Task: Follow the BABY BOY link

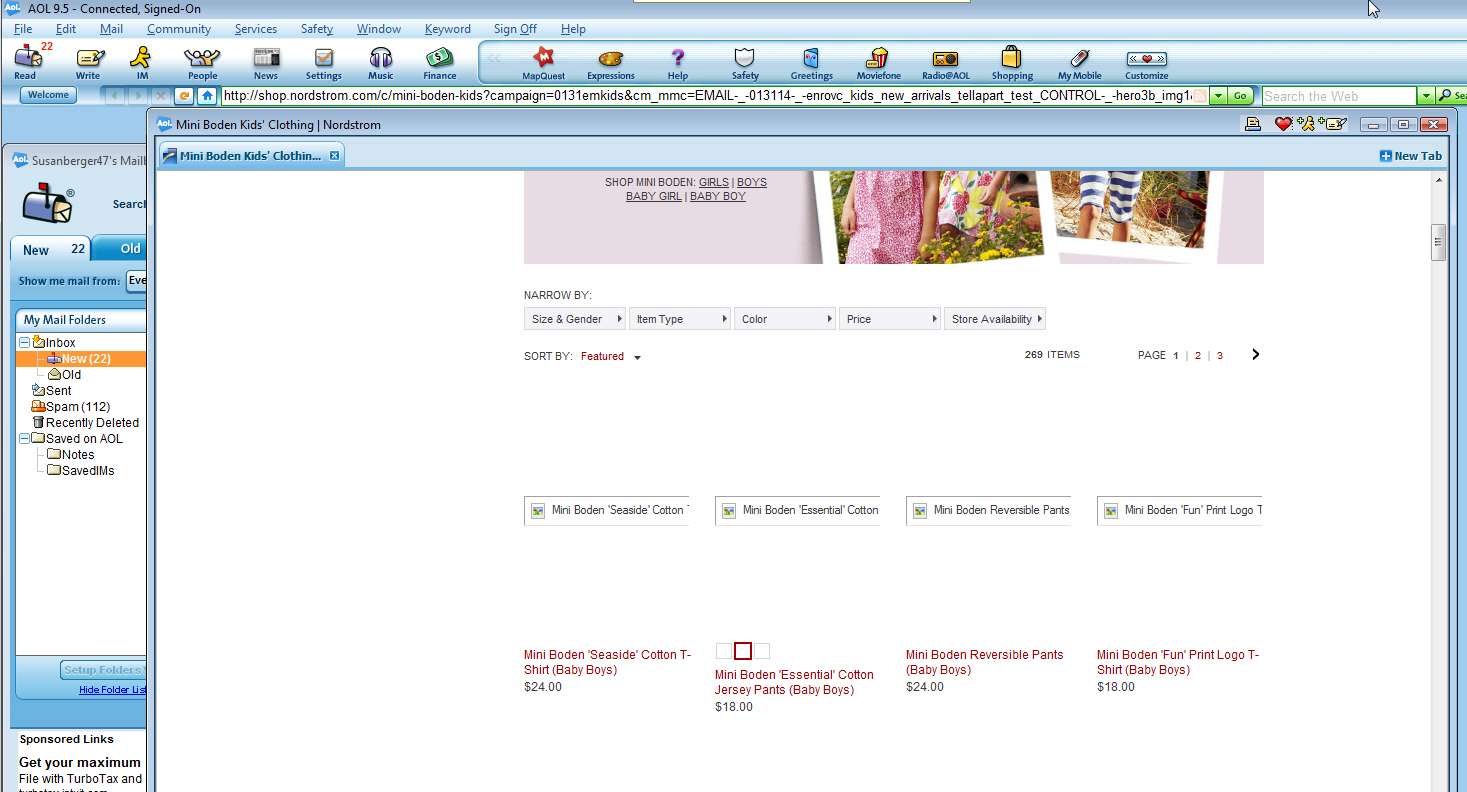Action: tap(718, 196)
